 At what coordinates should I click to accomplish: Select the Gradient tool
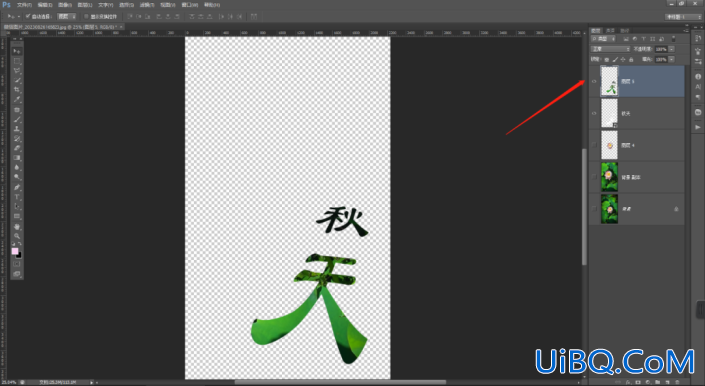(x=17, y=158)
